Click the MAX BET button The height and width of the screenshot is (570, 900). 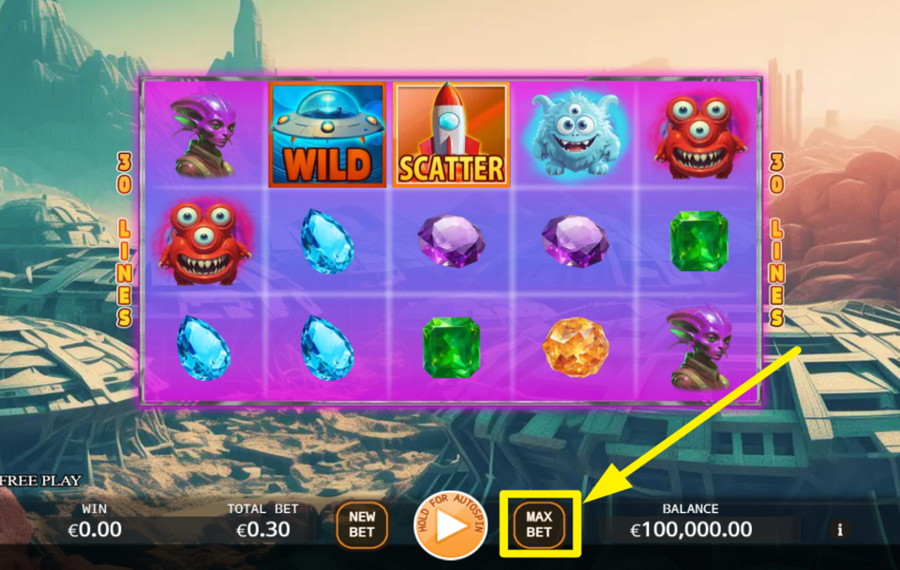[538, 524]
